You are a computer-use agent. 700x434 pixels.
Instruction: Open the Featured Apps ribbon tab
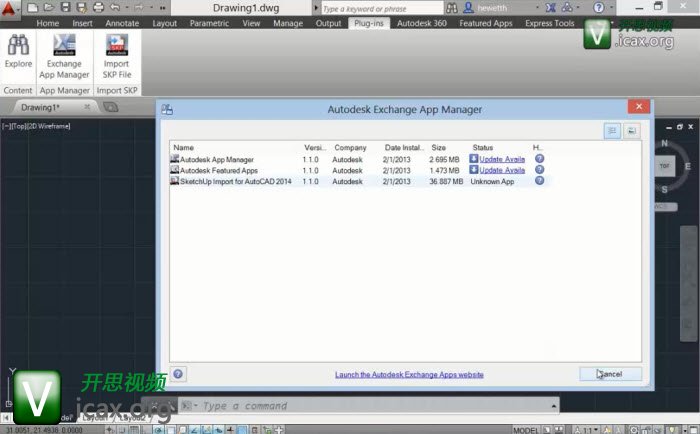pyautogui.click(x=486, y=23)
